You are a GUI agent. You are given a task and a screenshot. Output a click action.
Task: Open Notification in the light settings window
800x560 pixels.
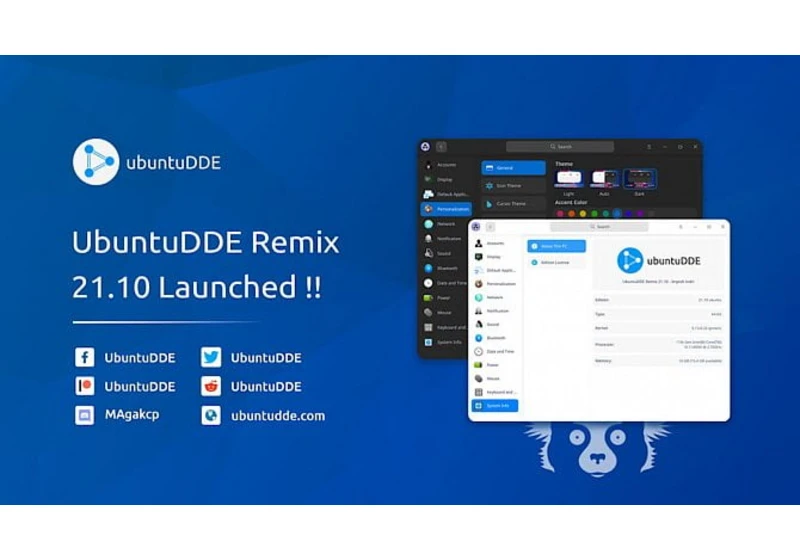coord(495,311)
